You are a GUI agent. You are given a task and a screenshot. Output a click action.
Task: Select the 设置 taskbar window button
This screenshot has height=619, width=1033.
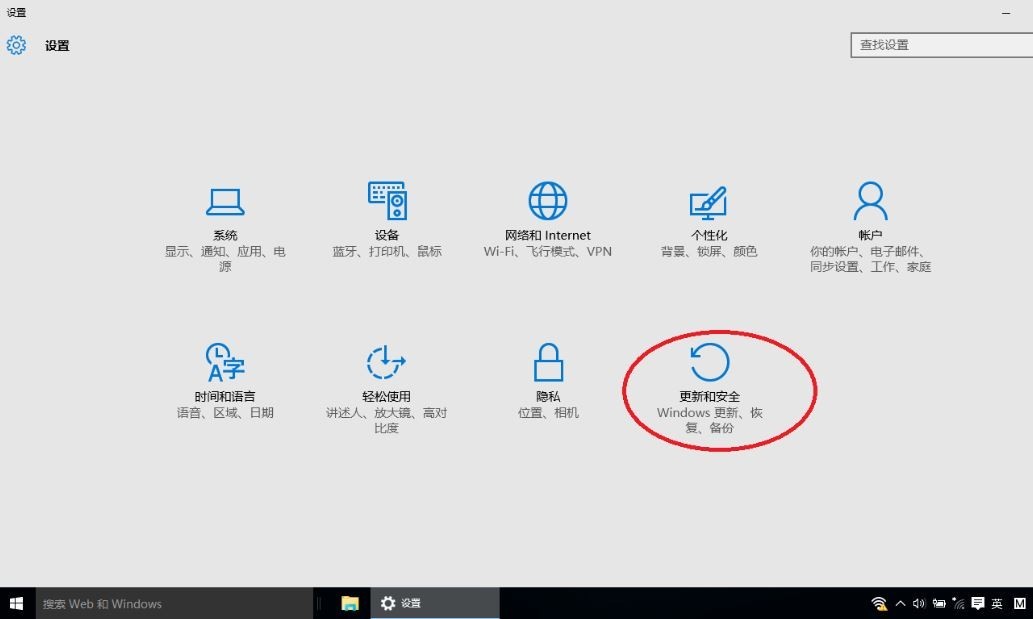435,603
